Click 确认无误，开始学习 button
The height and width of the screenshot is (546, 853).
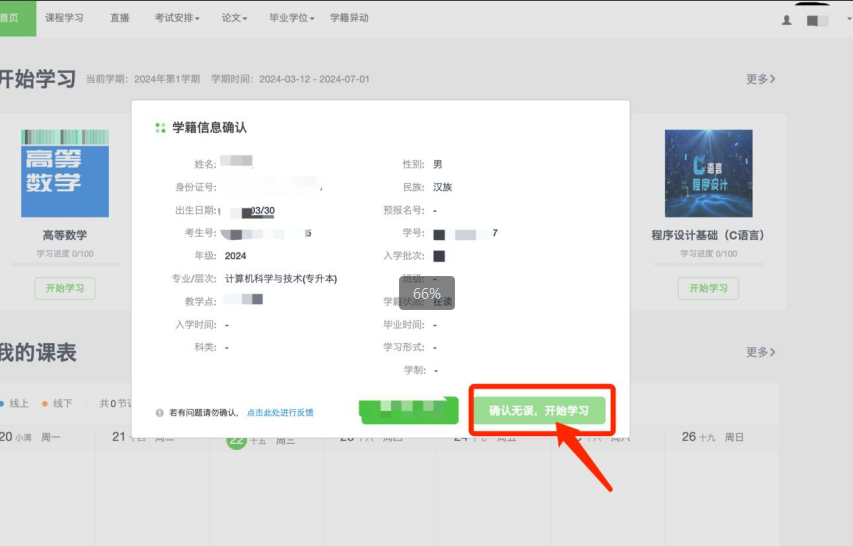pyautogui.click(x=539, y=411)
